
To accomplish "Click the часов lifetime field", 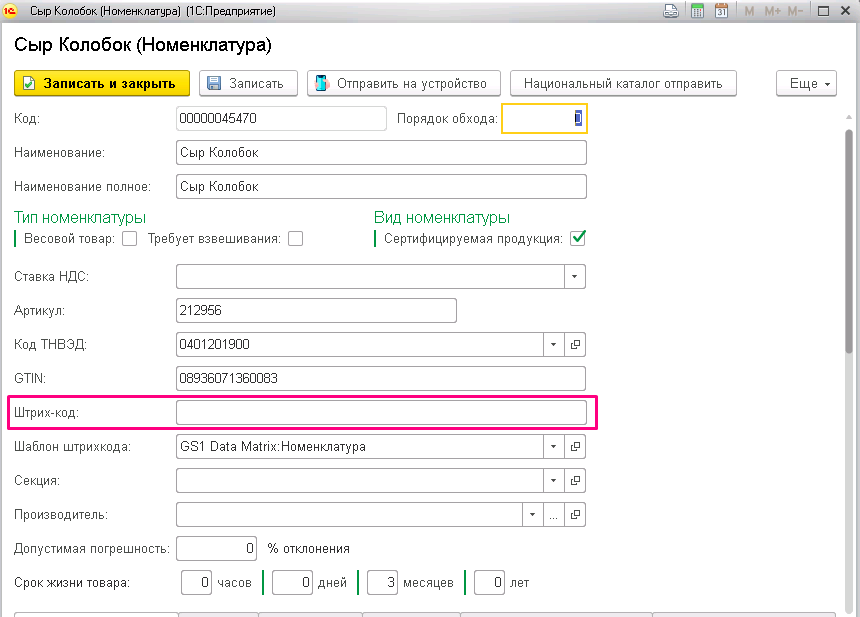I will click(x=196, y=582).
